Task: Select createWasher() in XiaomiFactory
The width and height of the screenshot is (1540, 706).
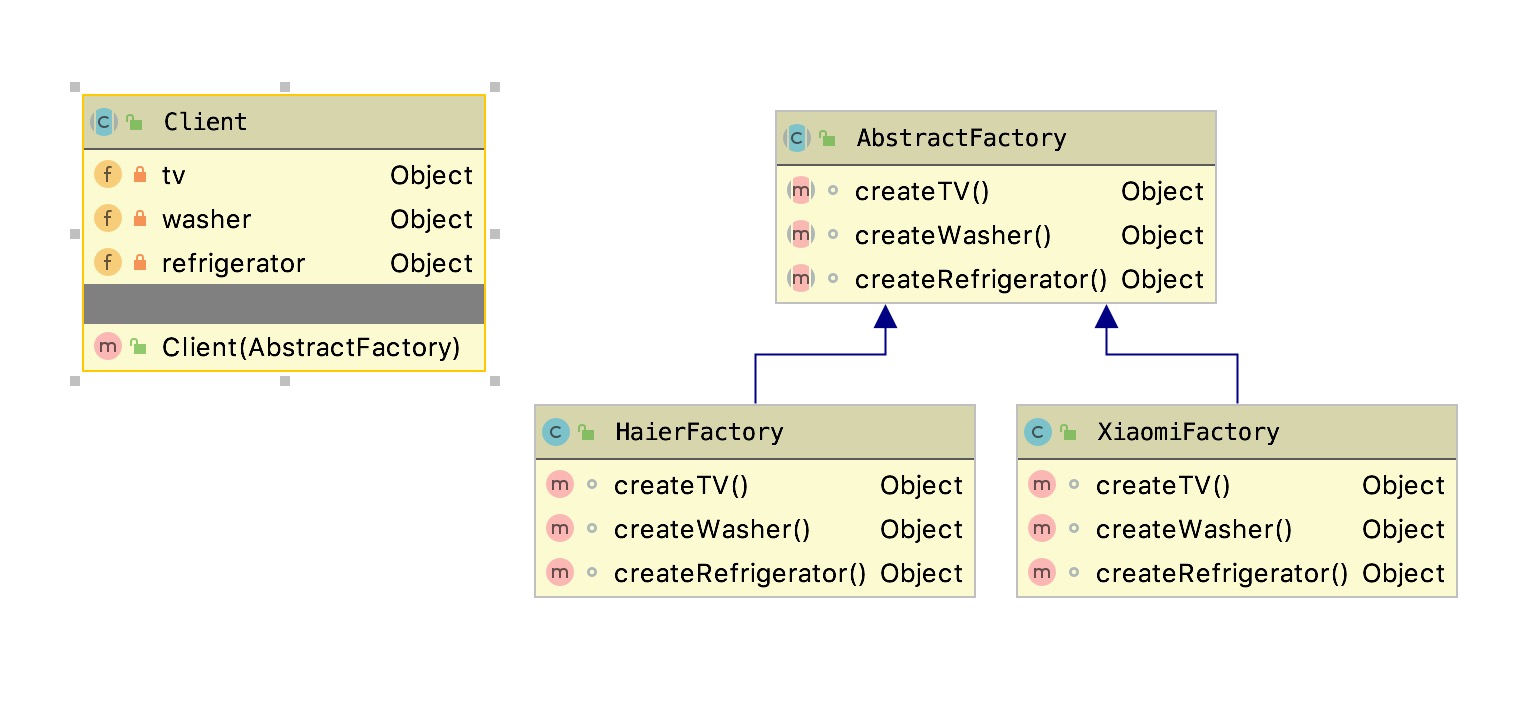Action: 1194,529
